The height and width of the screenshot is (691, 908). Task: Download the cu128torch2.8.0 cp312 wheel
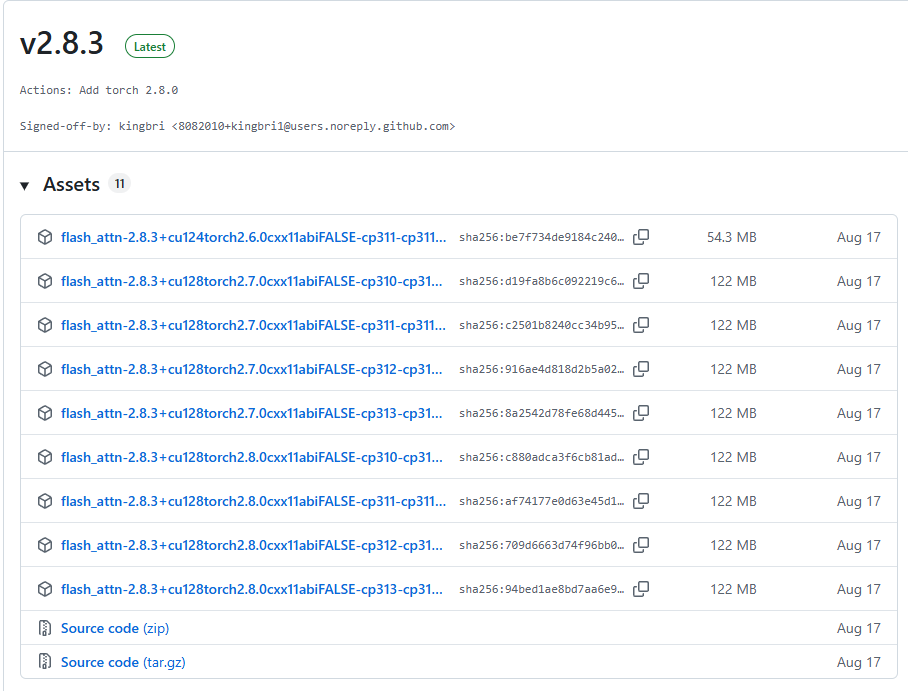tap(250, 545)
